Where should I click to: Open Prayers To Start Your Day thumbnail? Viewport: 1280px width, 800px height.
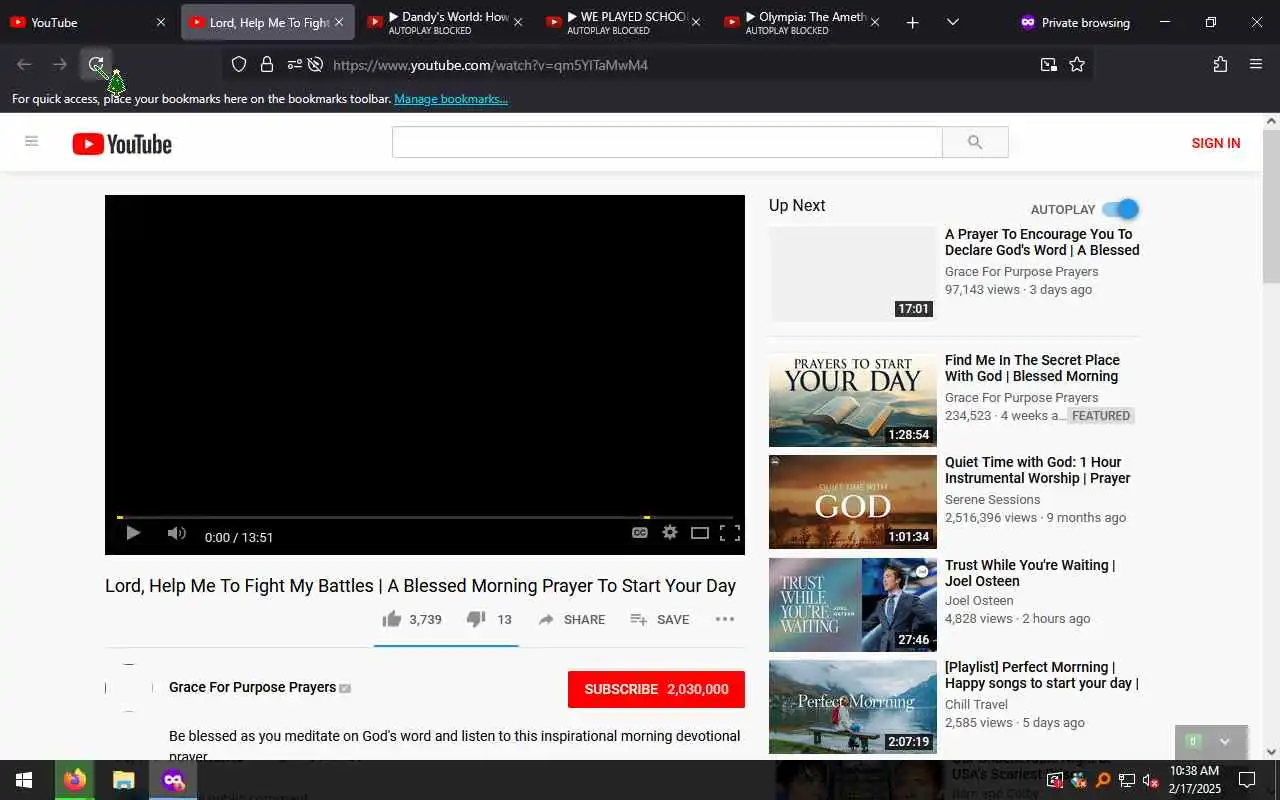tap(853, 400)
